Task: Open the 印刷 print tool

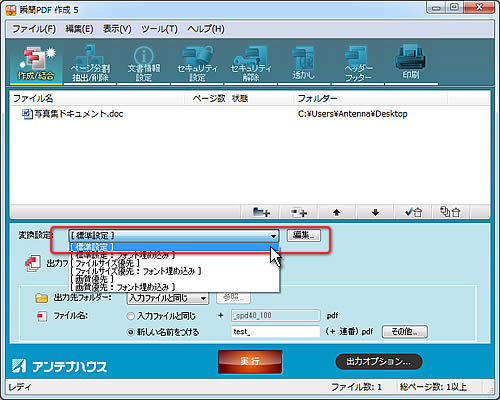Action: click(410, 64)
